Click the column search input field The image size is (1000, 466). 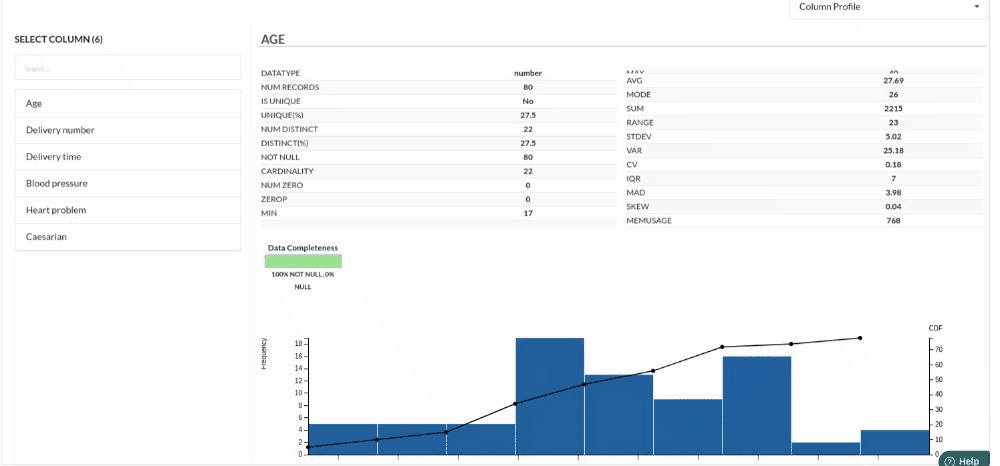128,68
